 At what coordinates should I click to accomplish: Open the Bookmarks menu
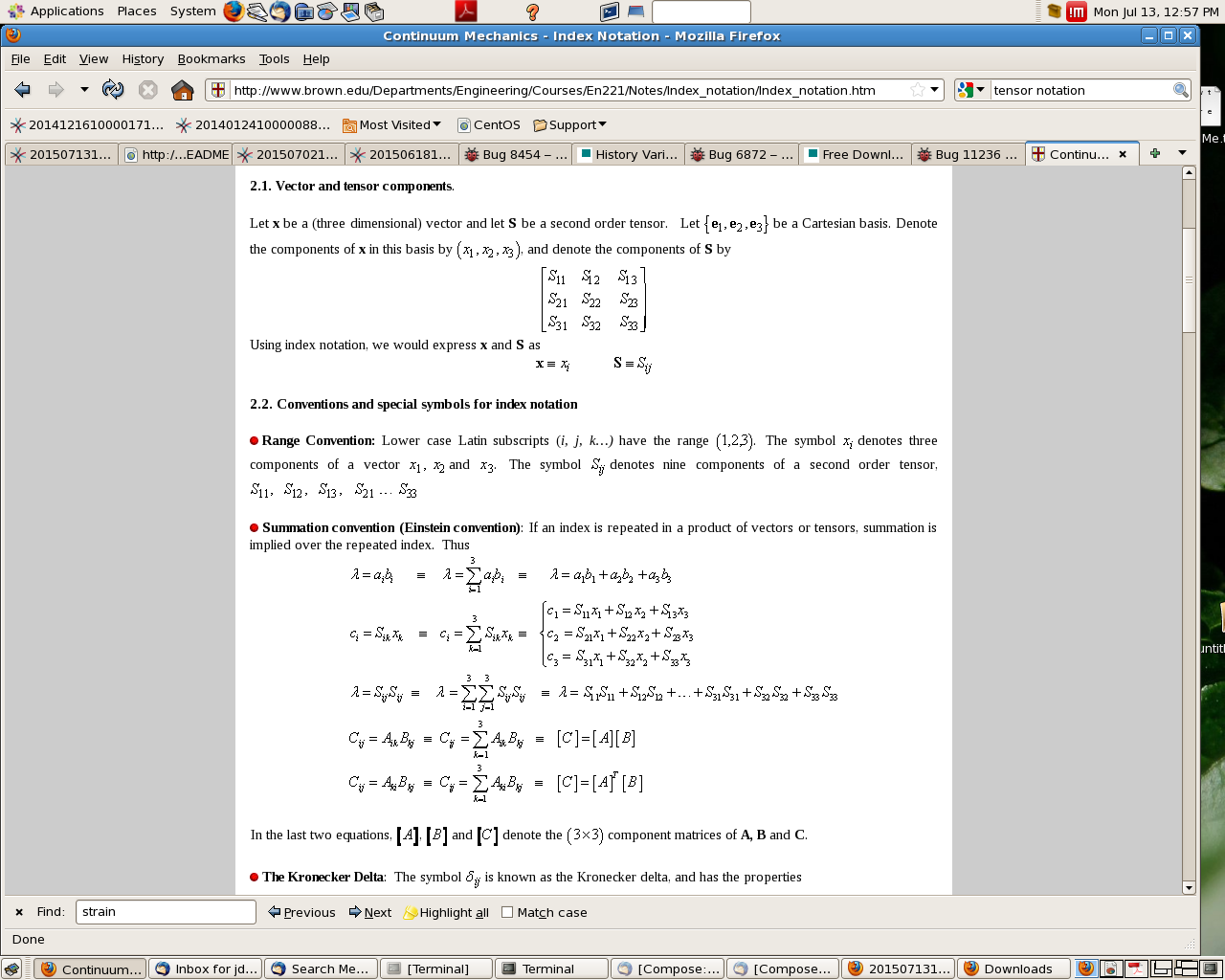(x=212, y=58)
